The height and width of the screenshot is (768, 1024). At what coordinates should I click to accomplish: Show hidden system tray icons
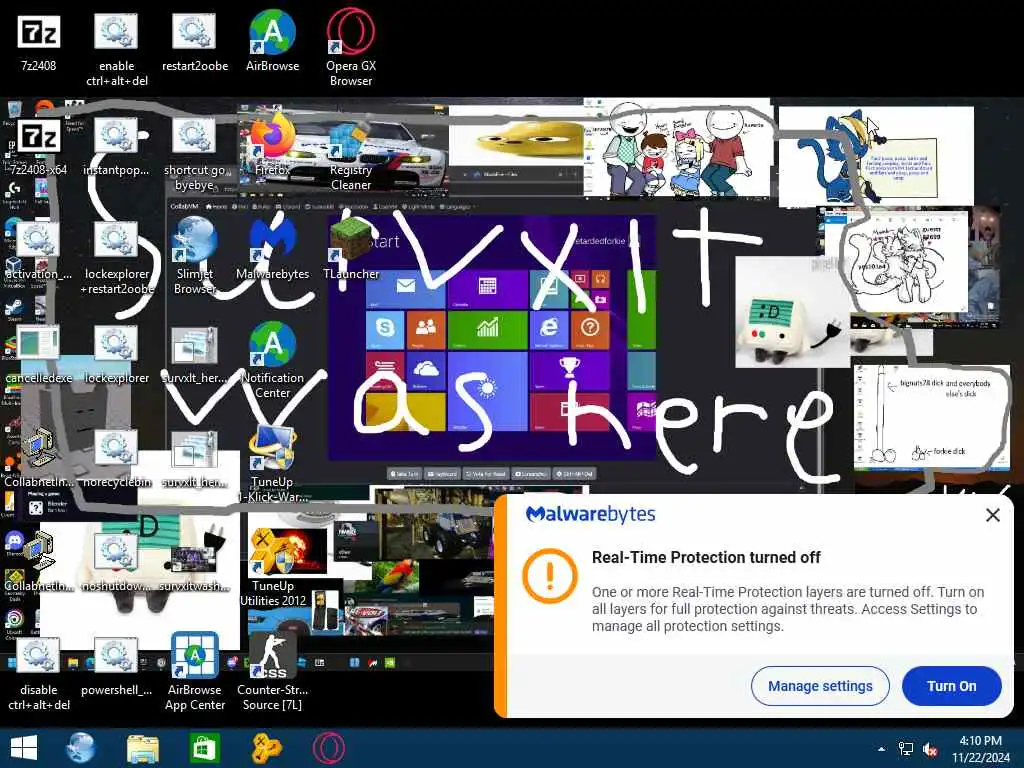(881, 749)
